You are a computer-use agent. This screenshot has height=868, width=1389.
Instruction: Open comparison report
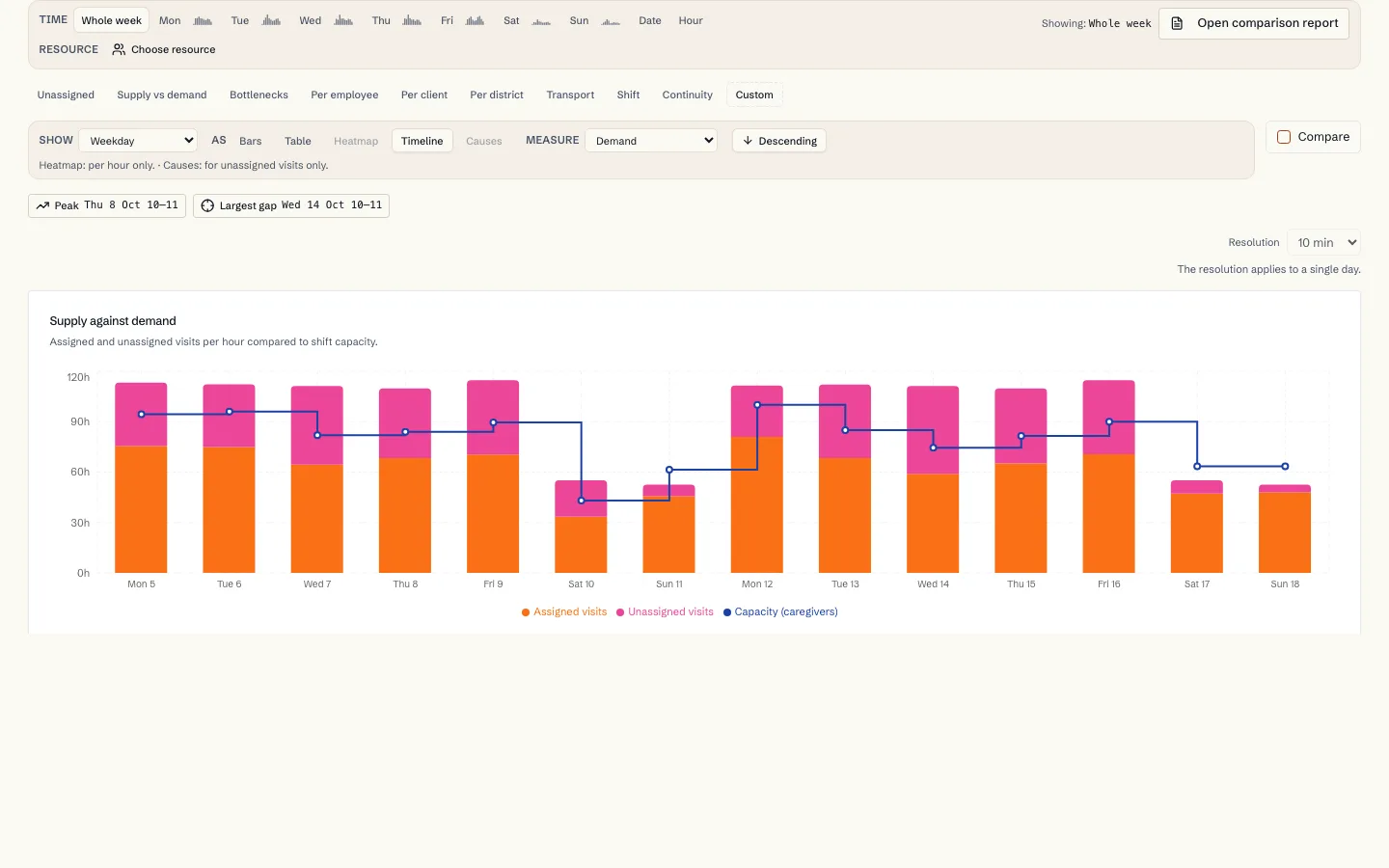(x=1254, y=23)
